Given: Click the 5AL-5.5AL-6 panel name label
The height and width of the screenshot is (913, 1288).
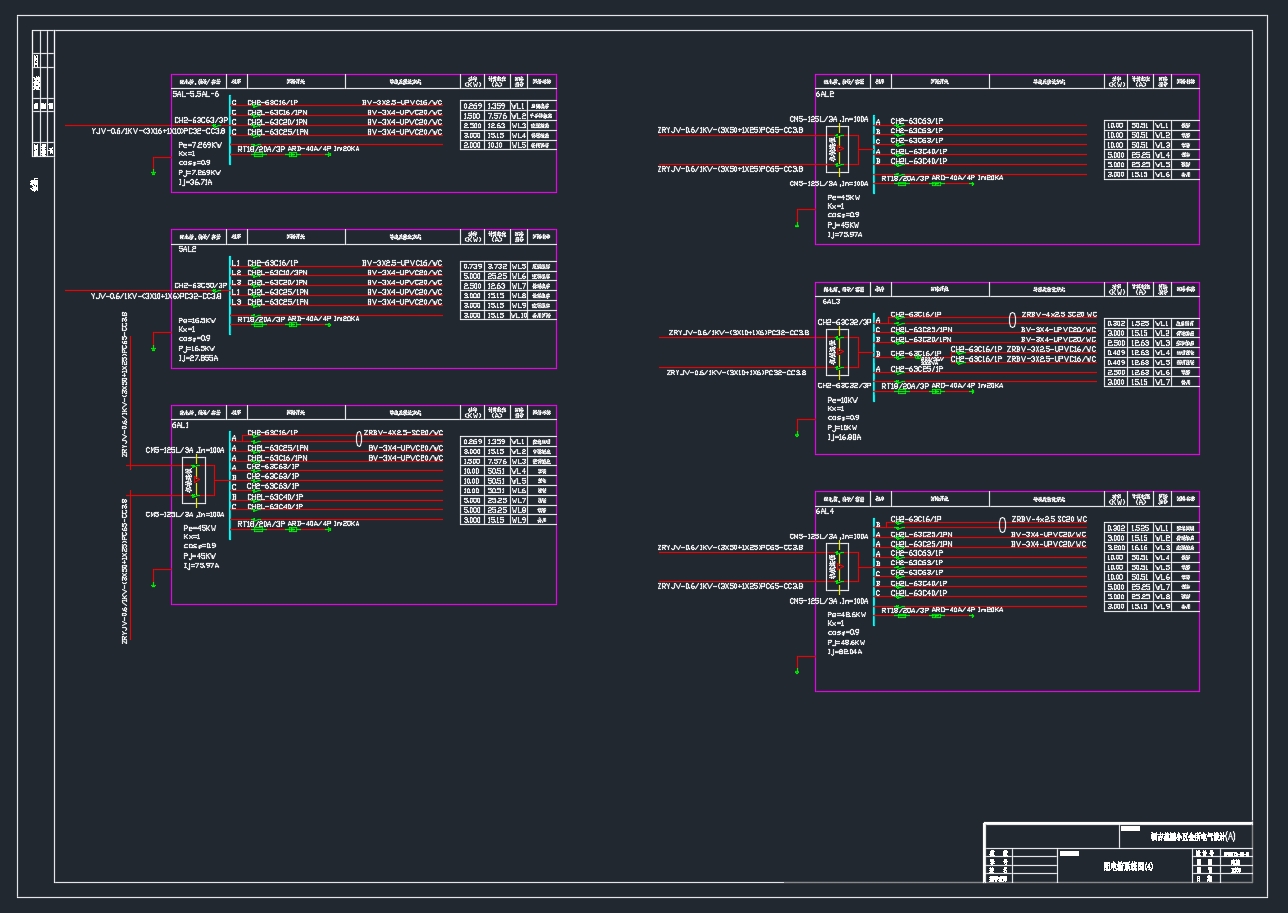Looking at the screenshot, I should [195, 94].
